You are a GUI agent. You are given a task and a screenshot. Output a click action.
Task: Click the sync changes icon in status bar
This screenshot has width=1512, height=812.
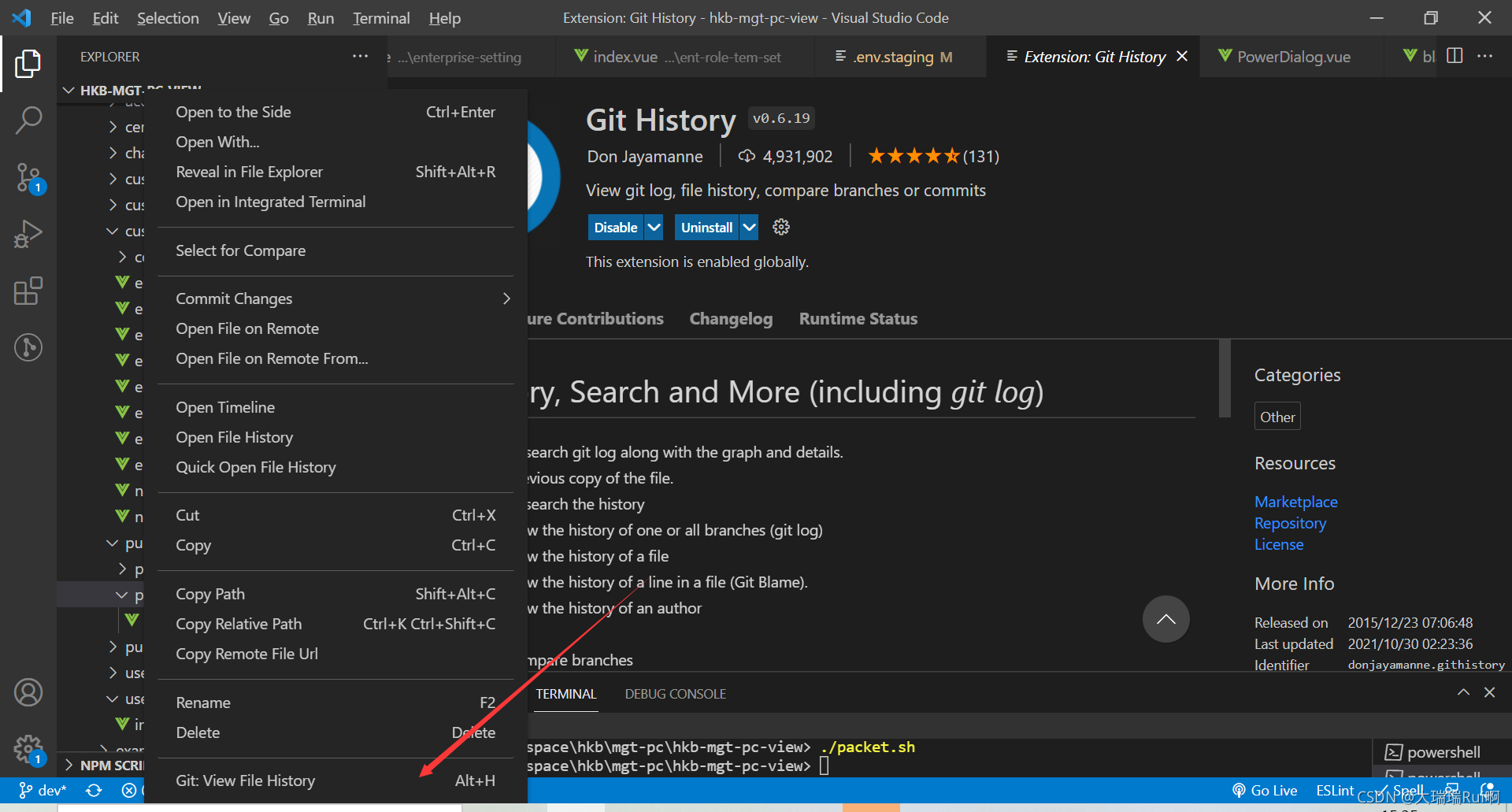click(x=93, y=790)
